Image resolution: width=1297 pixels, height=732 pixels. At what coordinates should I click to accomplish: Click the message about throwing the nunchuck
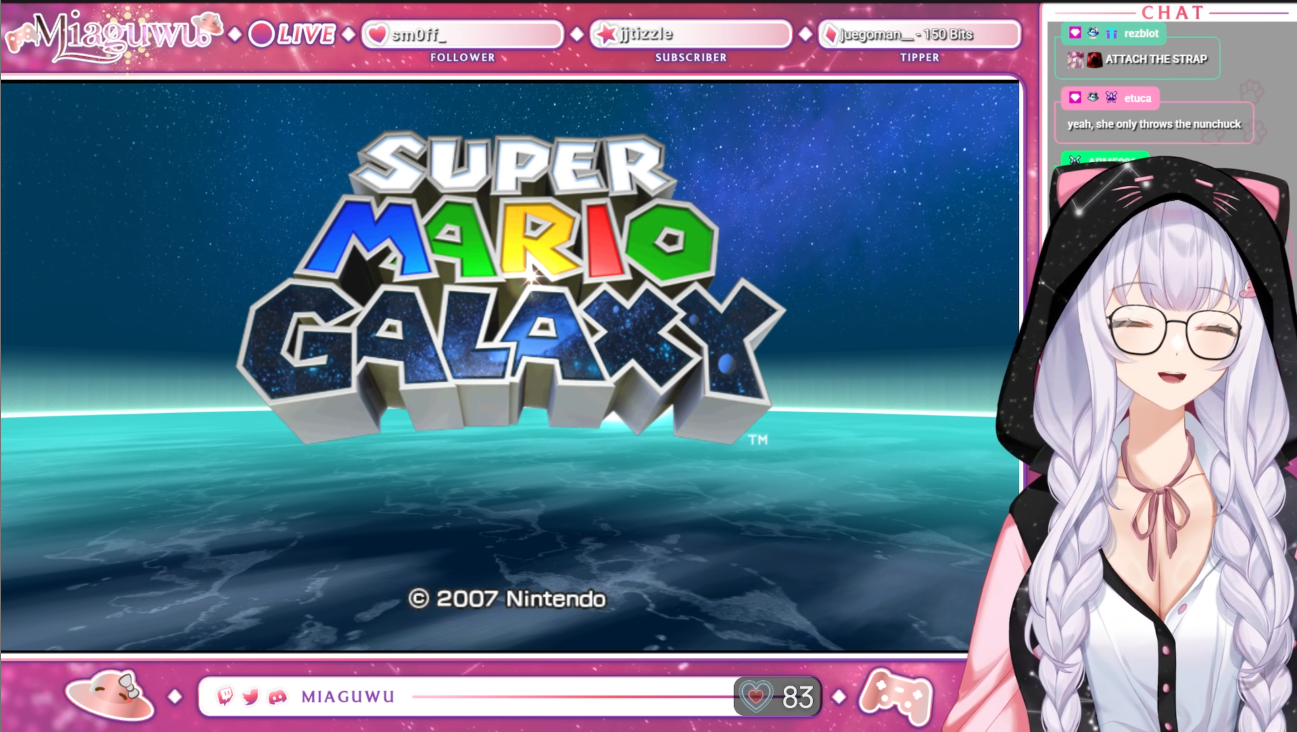click(x=1154, y=124)
